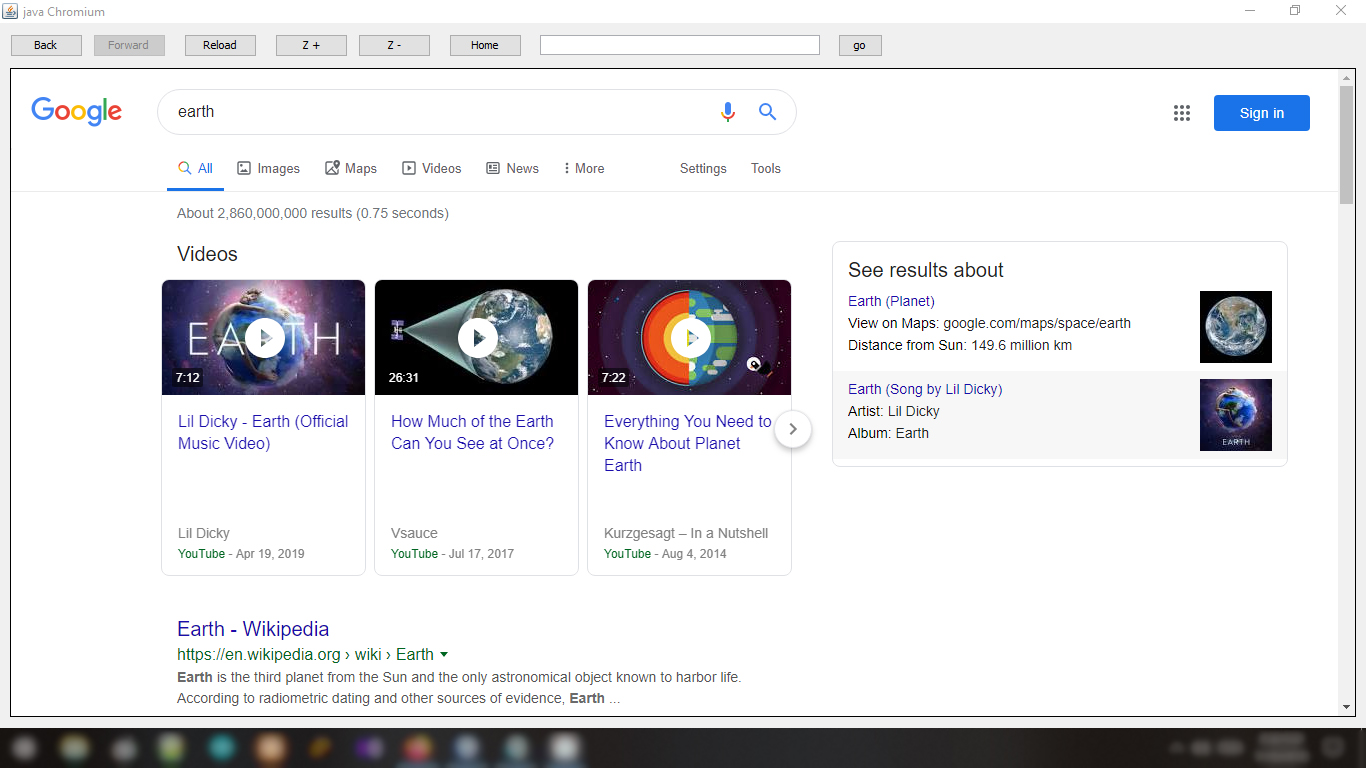This screenshot has width=1366, height=768.
Task: Click the vertical scrollbar thumb
Action: coord(1347,144)
